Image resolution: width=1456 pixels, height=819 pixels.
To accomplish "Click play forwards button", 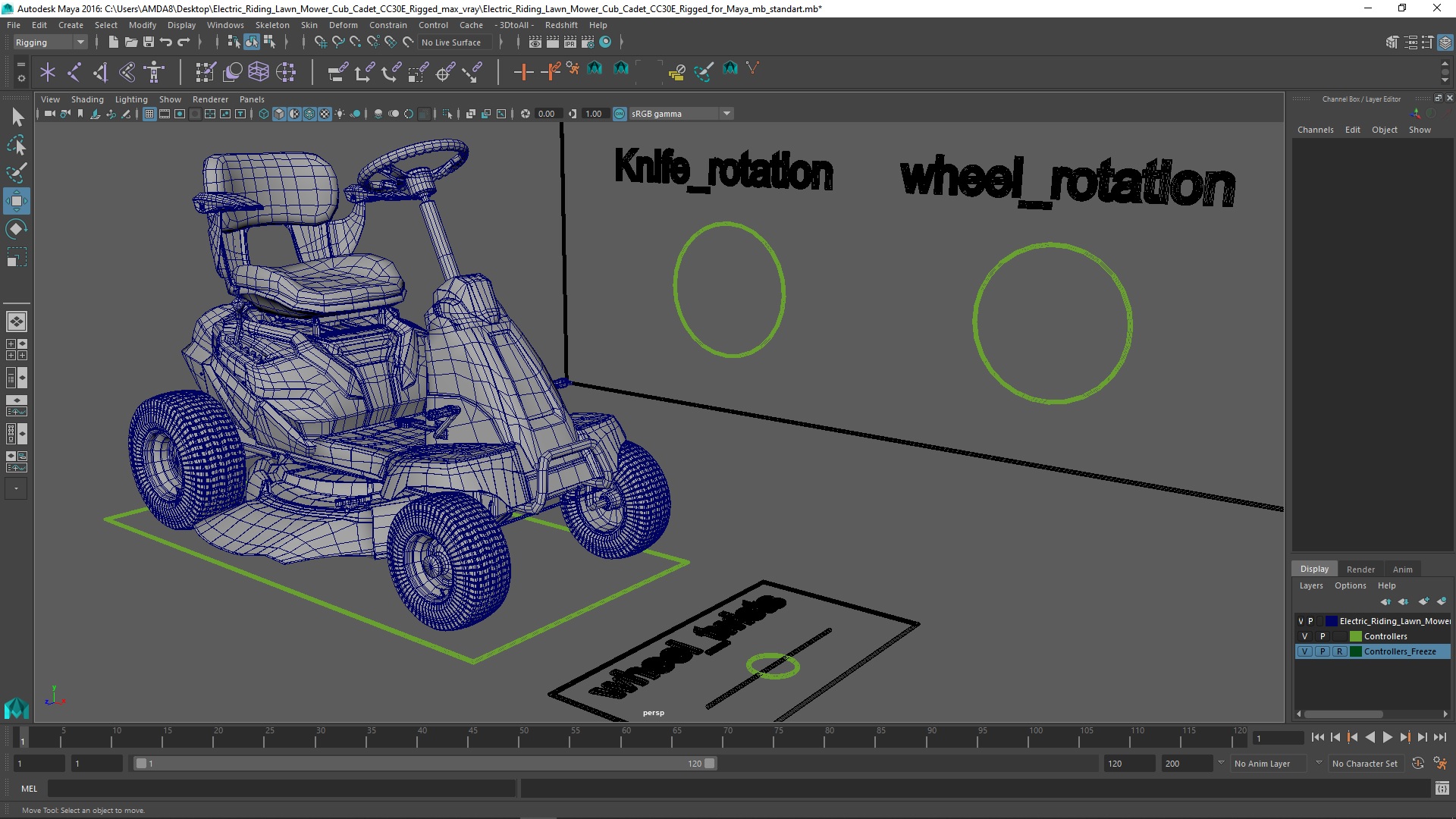I will click(1387, 737).
